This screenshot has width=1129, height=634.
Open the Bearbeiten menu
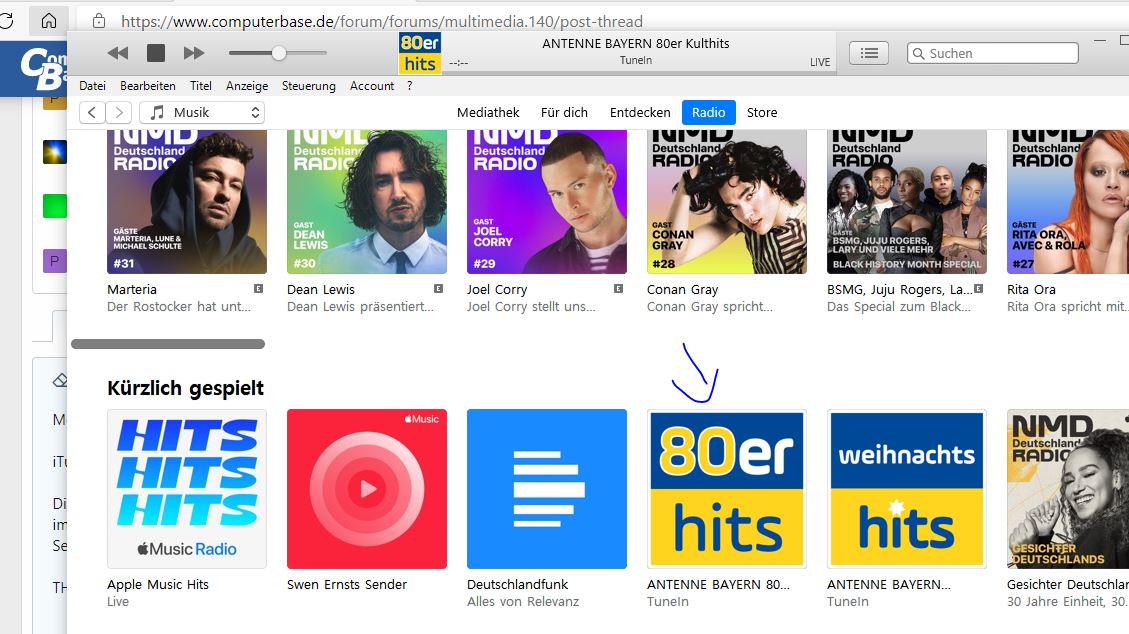coord(148,86)
